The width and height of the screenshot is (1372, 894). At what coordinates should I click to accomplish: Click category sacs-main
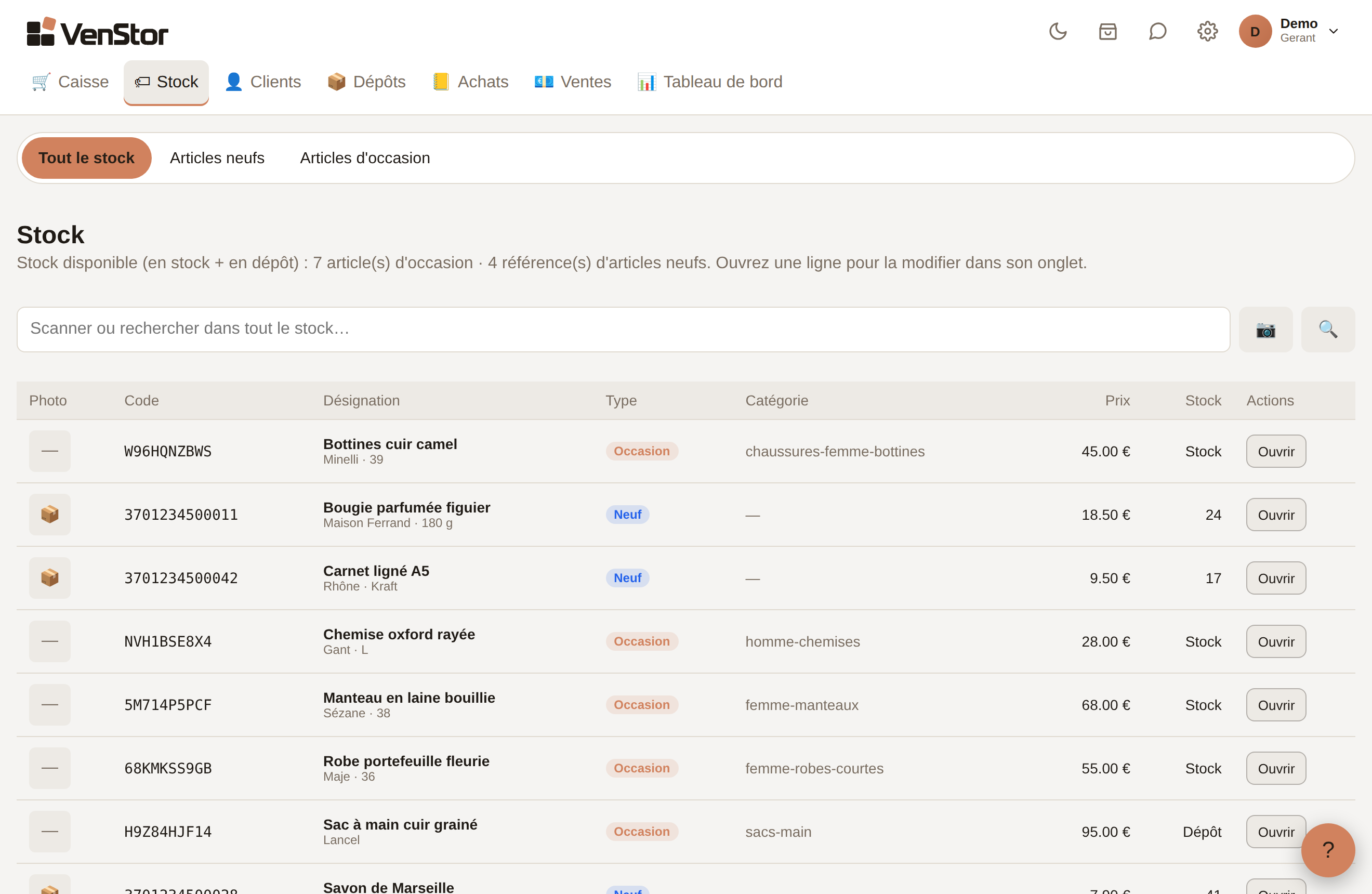[x=778, y=832]
